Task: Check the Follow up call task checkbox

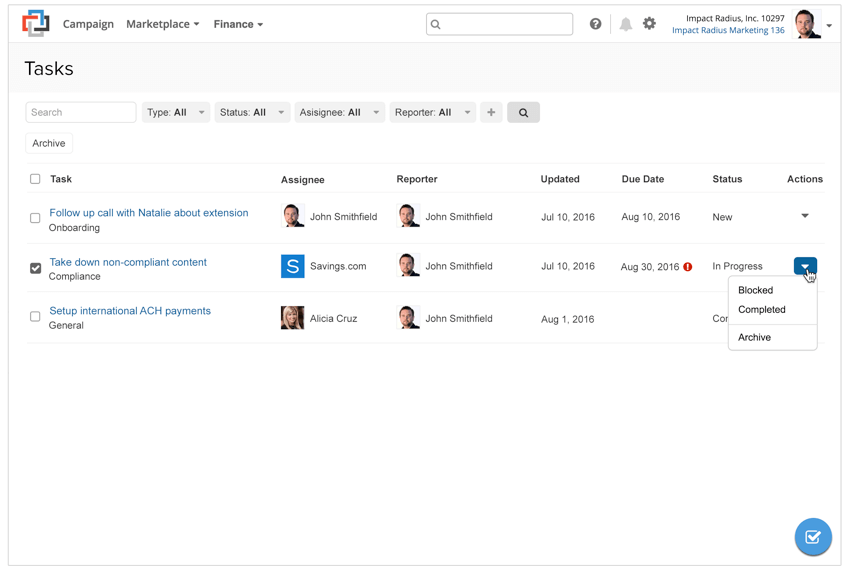Action: (x=35, y=218)
